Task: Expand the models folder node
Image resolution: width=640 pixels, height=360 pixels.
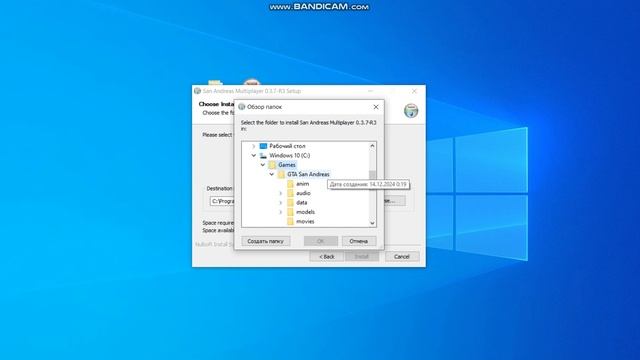Action: (x=281, y=212)
